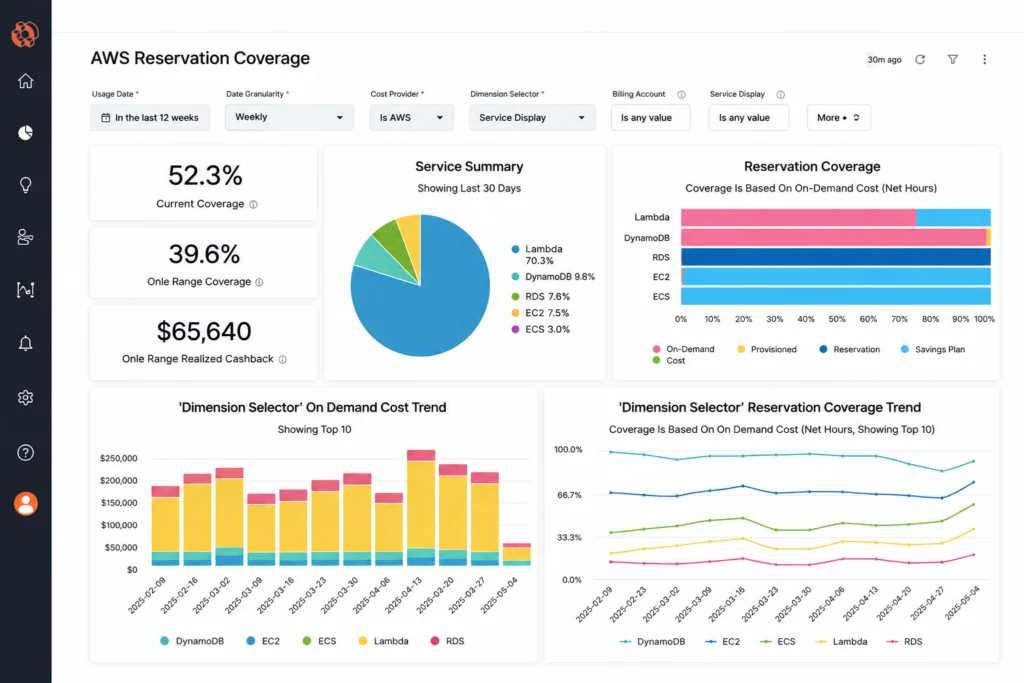Toggle DynamoDB line in Coverage Trend legend
The width and height of the screenshot is (1024, 683).
point(652,642)
